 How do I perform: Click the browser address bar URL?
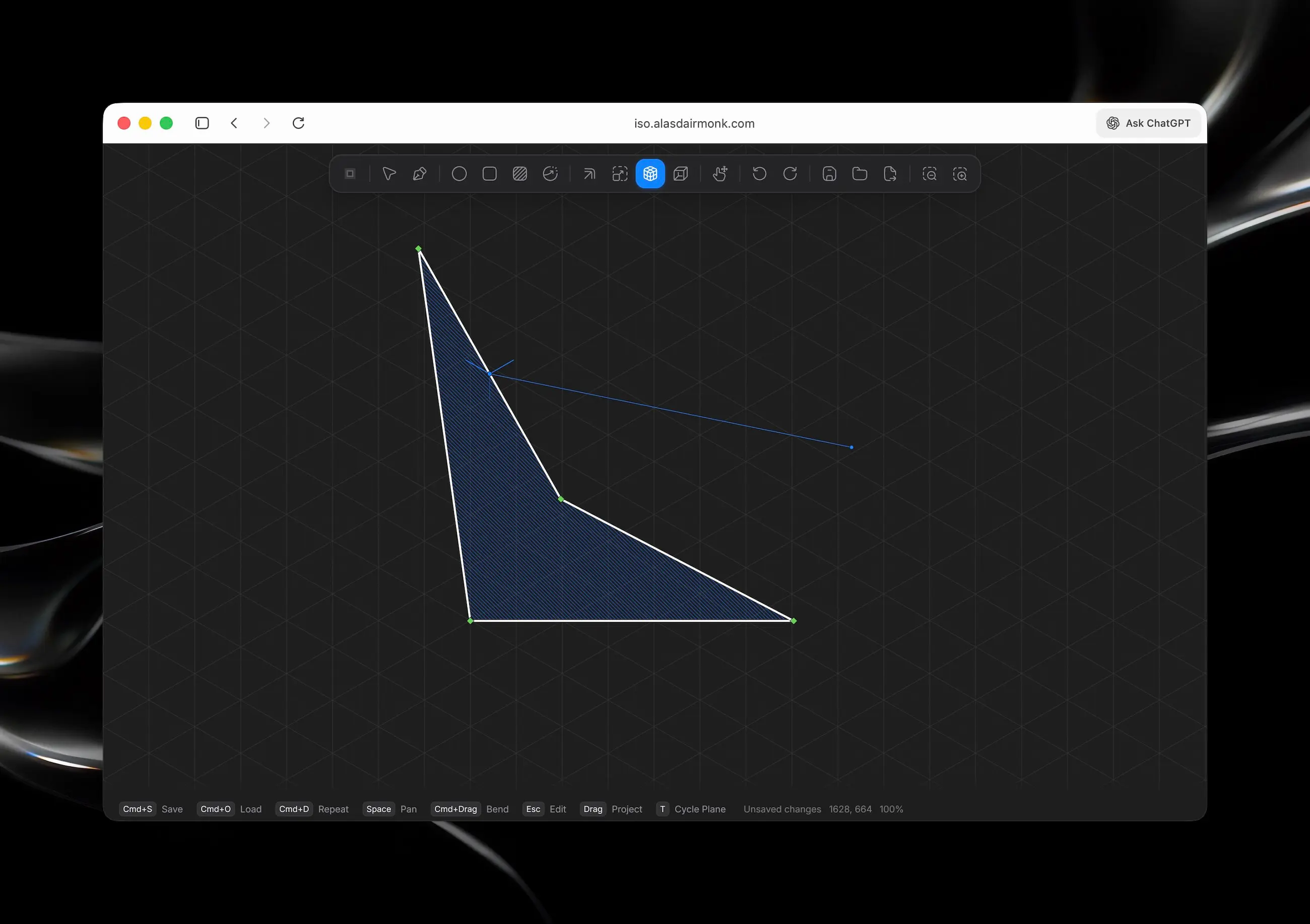tap(694, 124)
